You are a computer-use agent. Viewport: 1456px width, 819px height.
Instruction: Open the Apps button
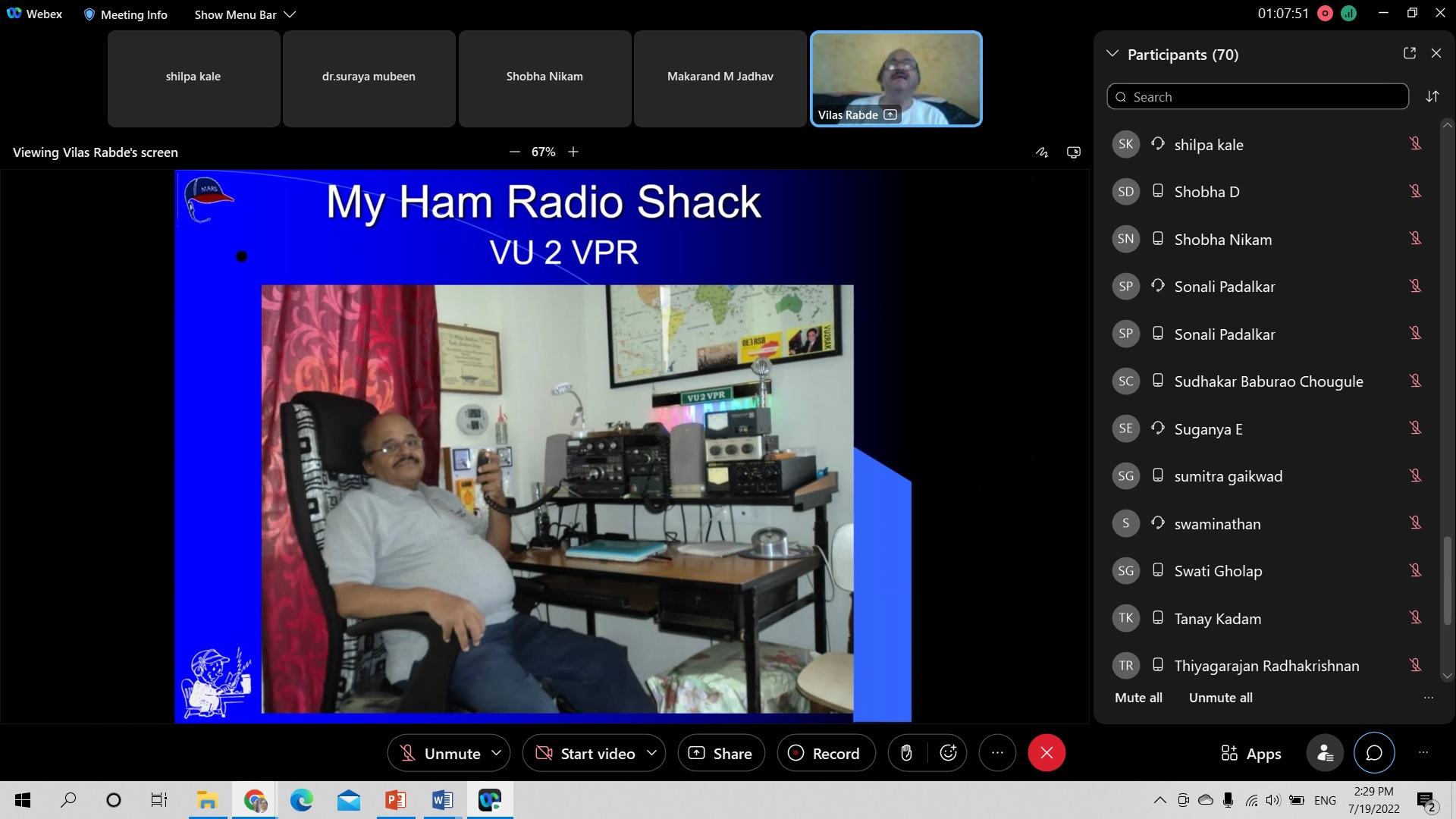click(1250, 753)
